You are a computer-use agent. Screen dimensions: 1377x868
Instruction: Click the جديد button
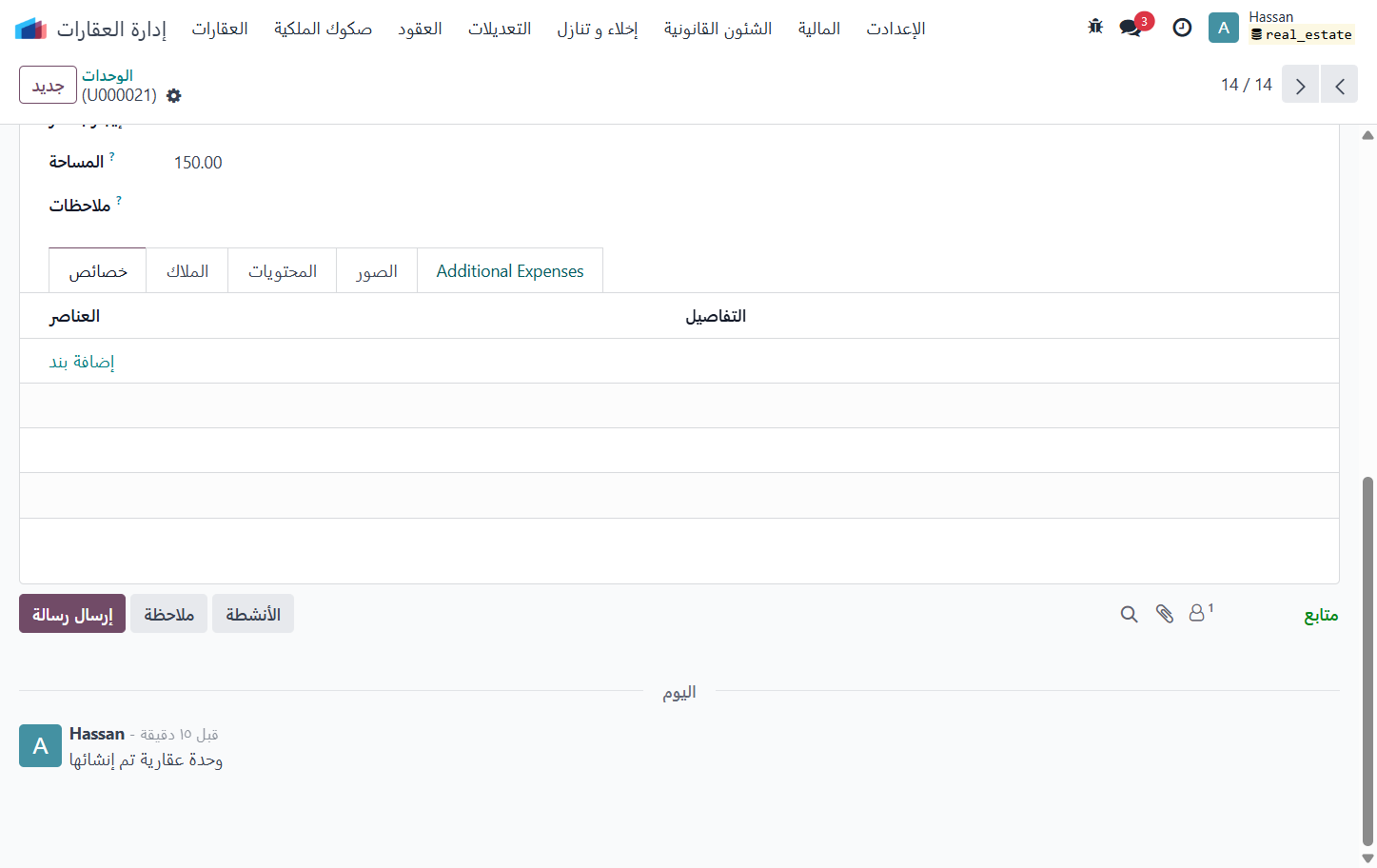pyautogui.click(x=48, y=85)
